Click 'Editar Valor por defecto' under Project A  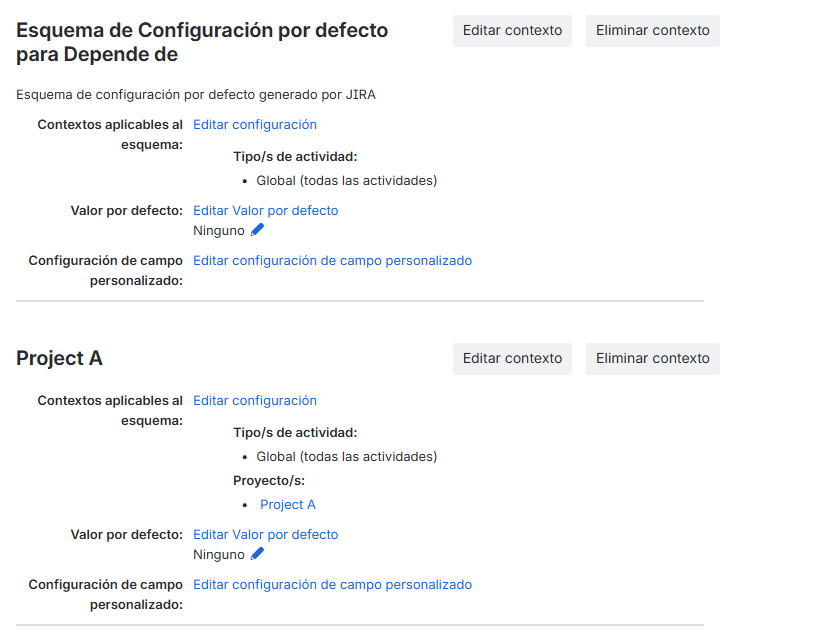[x=265, y=534]
